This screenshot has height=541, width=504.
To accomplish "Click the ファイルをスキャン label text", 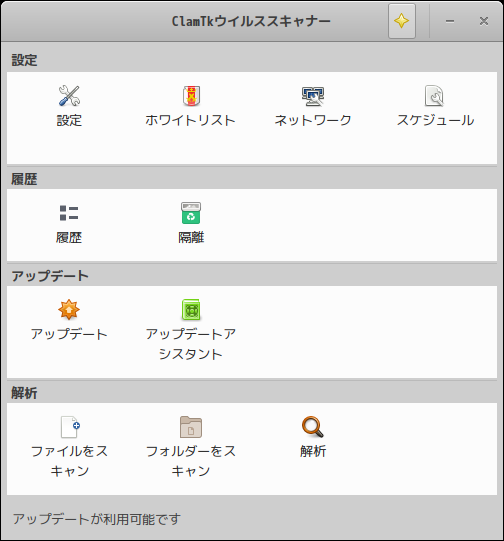I will click(x=69, y=461).
